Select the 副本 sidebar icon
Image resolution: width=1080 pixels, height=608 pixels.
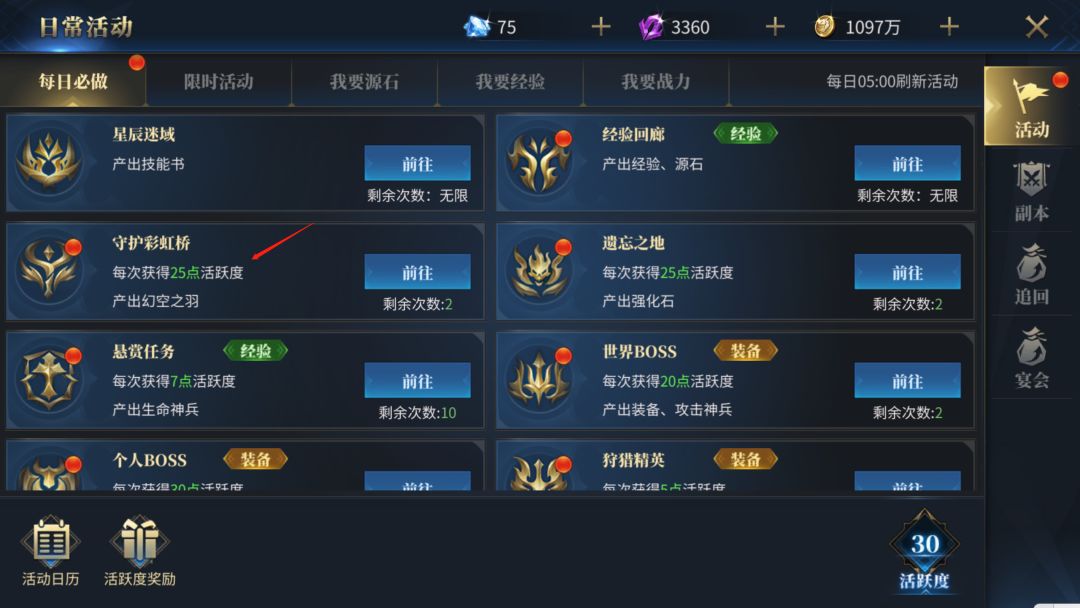[1031, 191]
